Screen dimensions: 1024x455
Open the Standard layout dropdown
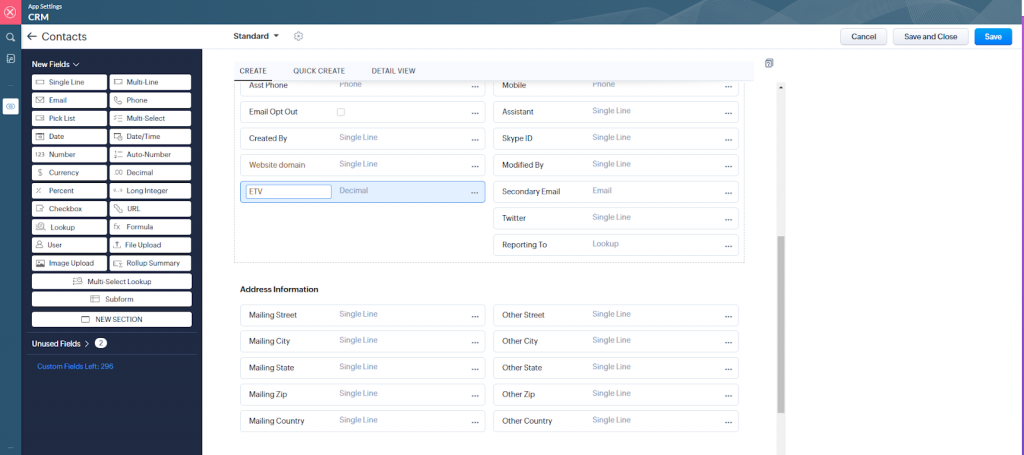coord(257,36)
